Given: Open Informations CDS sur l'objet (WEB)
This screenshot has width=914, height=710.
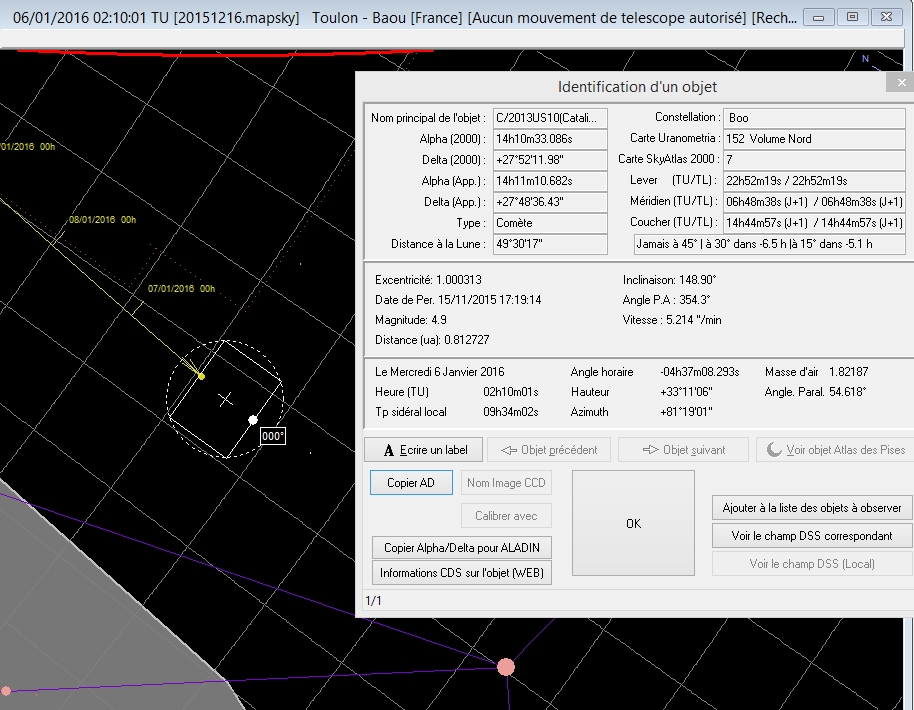Looking at the screenshot, I should coord(460,573).
